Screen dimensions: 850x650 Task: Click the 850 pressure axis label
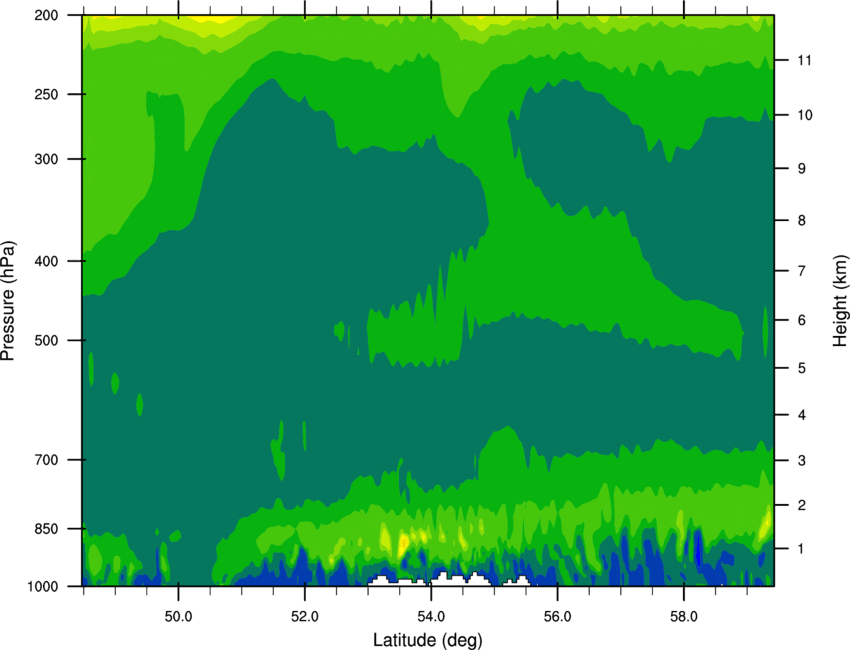(x=46, y=529)
